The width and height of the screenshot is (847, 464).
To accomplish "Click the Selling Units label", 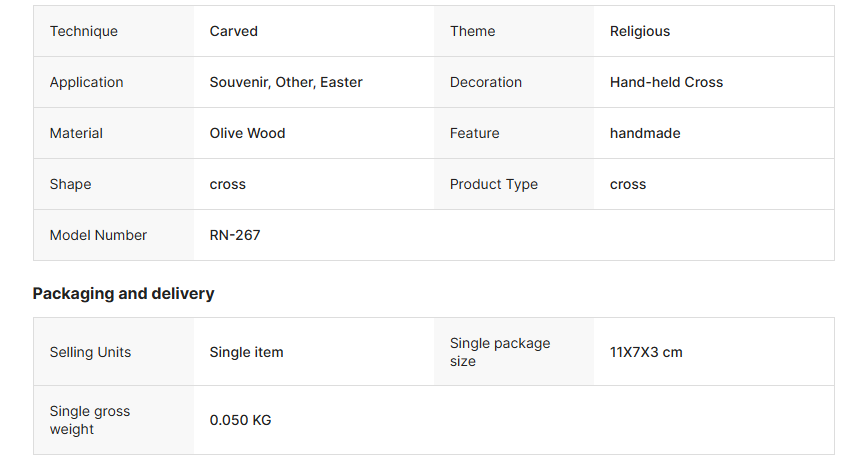I will (90, 352).
